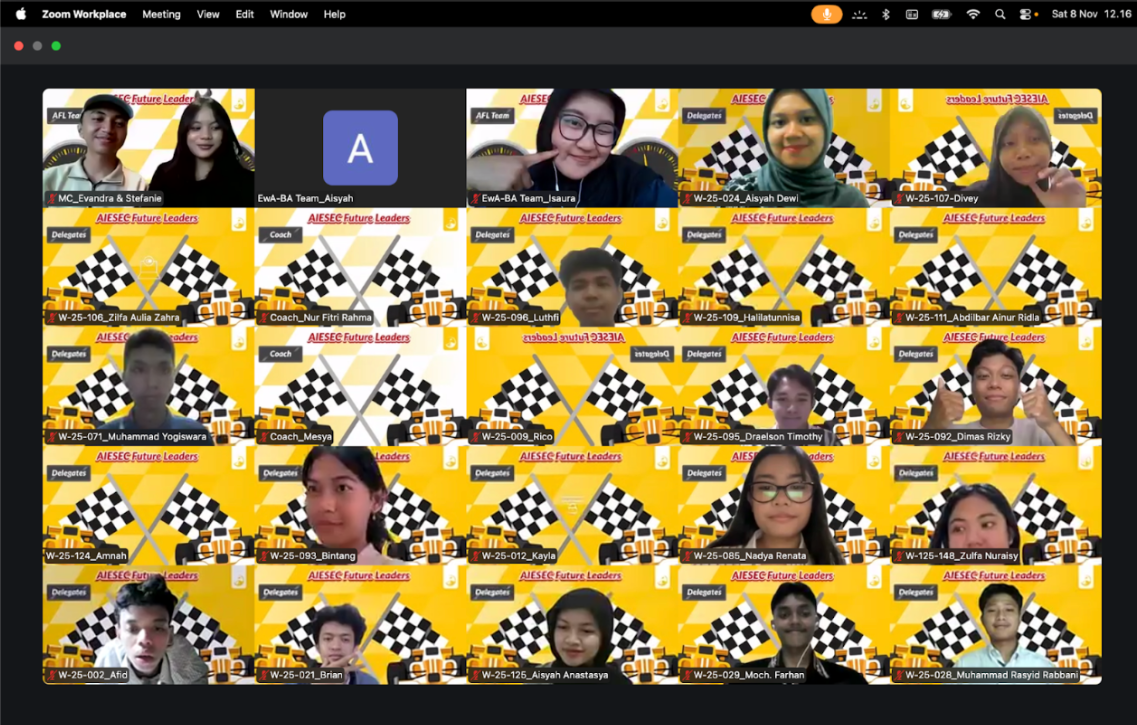Open the Bluetooth menu bar icon
The height and width of the screenshot is (725, 1137).
pyautogui.click(x=885, y=14)
